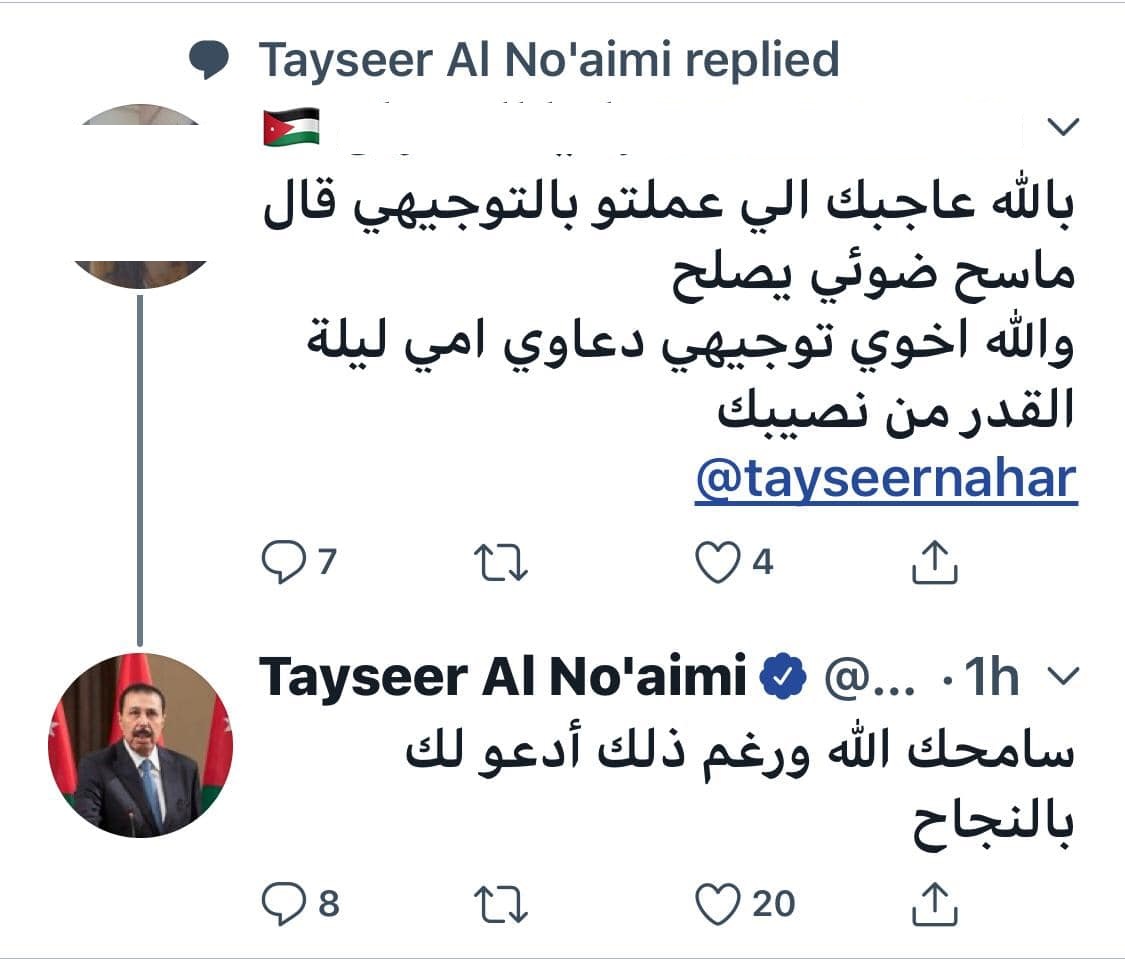Open Tayseer Al No'aimi's profile from bold name
Image resolution: width=1125 pixels, height=962 pixels.
pyautogui.click(x=502, y=679)
